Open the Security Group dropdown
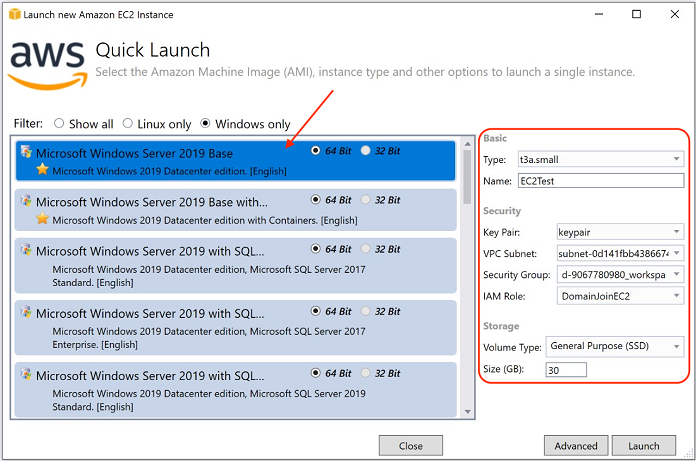Screen dimensions: 696x461 tap(620, 275)
